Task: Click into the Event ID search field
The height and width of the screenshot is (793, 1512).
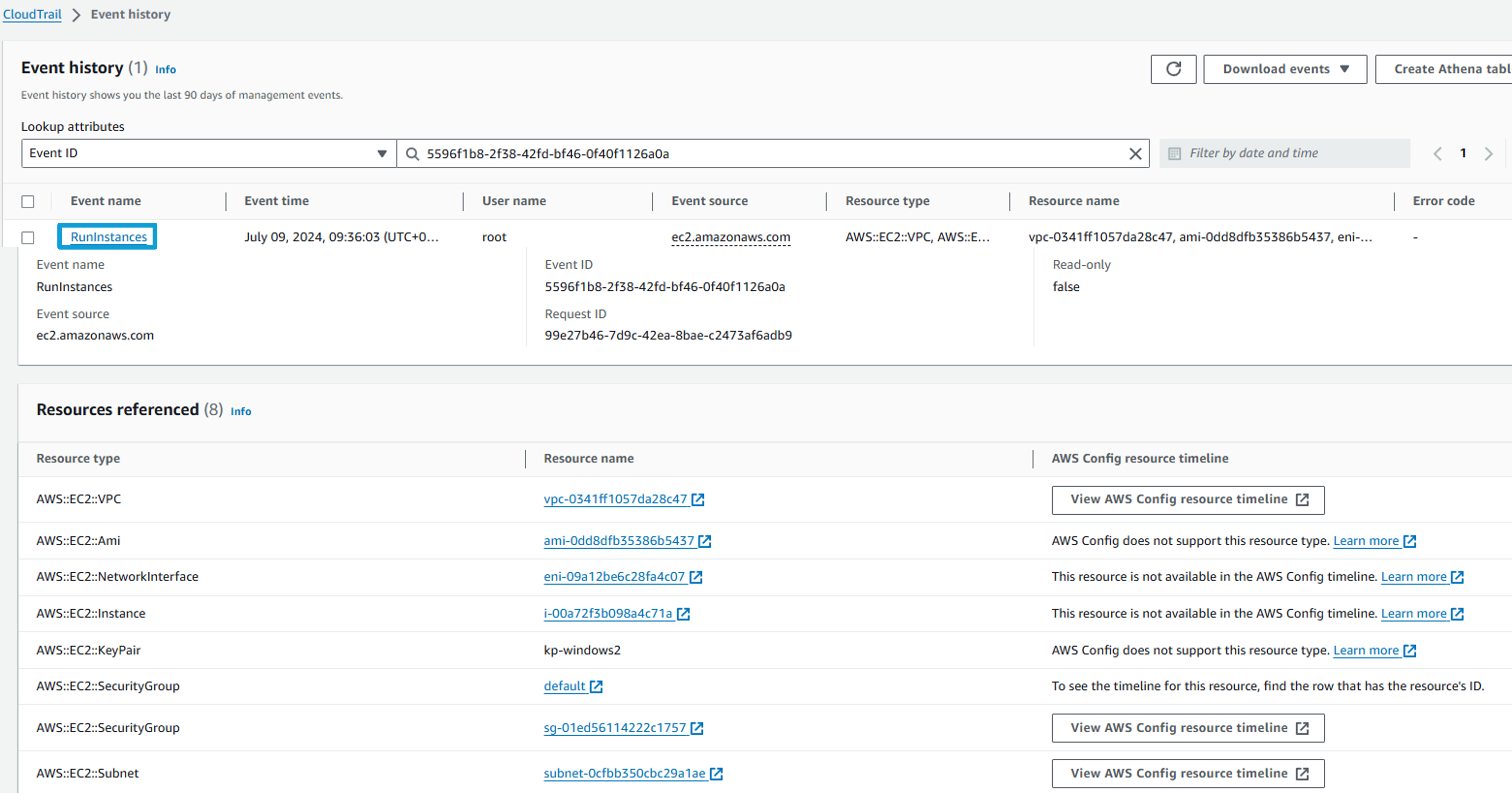Action: click(x=772, y=153)
